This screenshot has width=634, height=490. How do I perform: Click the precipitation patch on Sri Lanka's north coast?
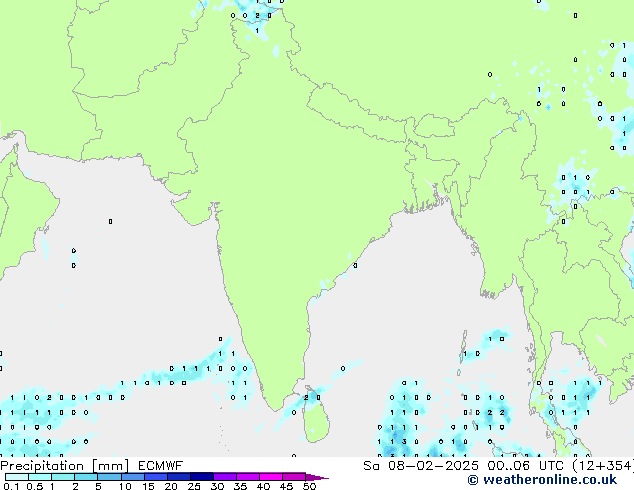(312, 397)
